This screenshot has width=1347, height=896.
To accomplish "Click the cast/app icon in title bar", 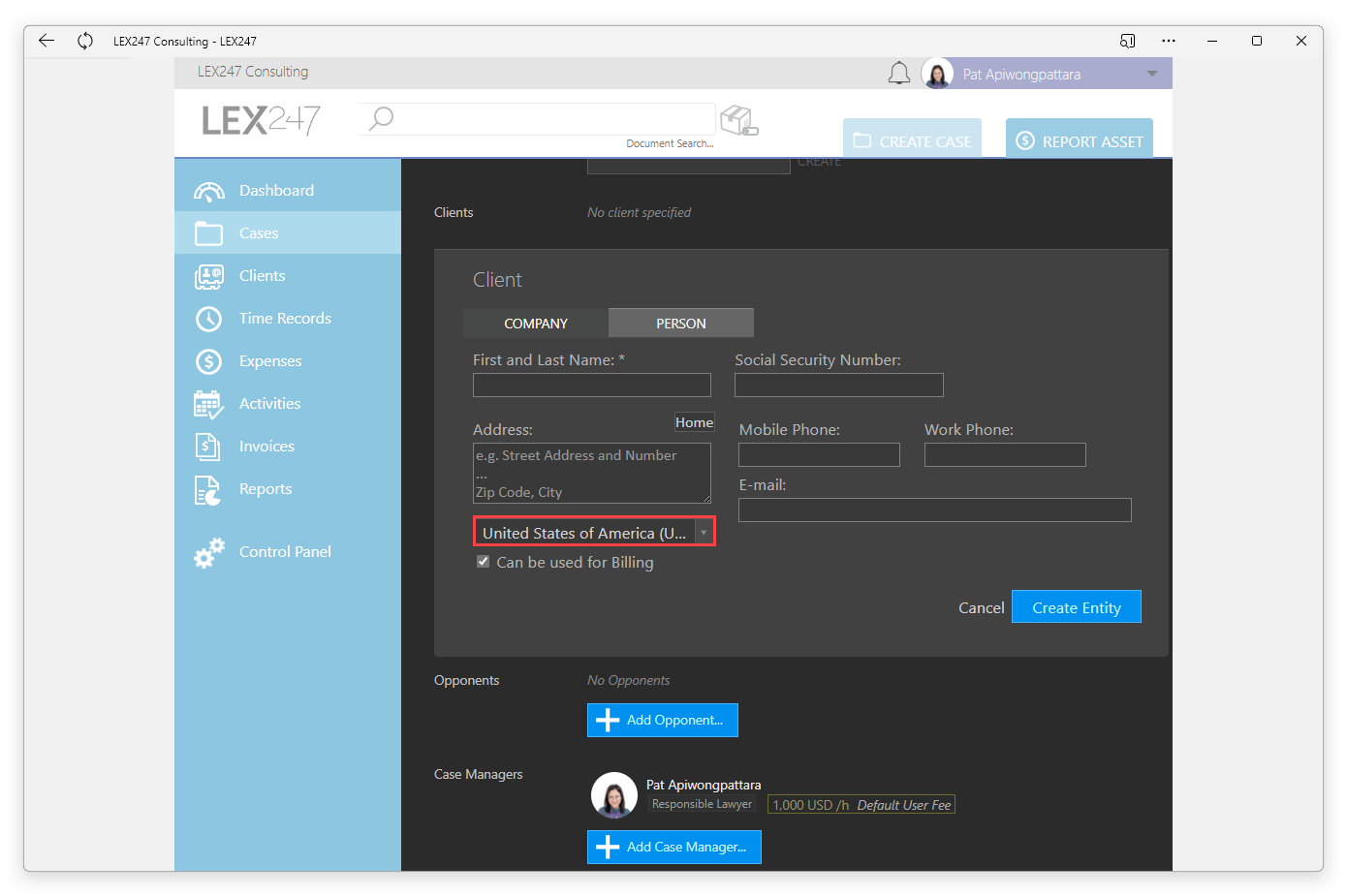I will click(x=1127, y=41).
